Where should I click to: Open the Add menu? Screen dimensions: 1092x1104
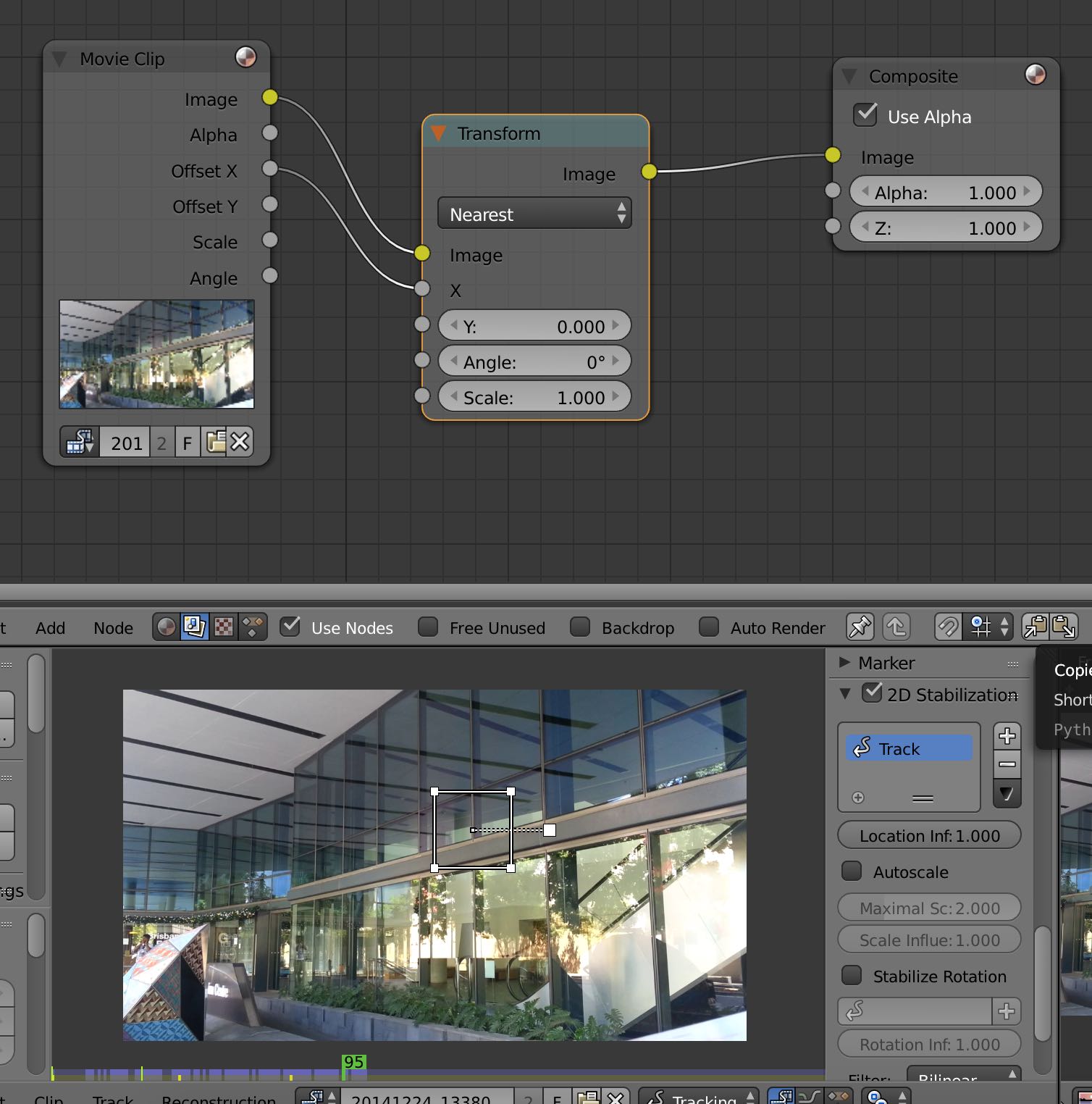point(49,627)
